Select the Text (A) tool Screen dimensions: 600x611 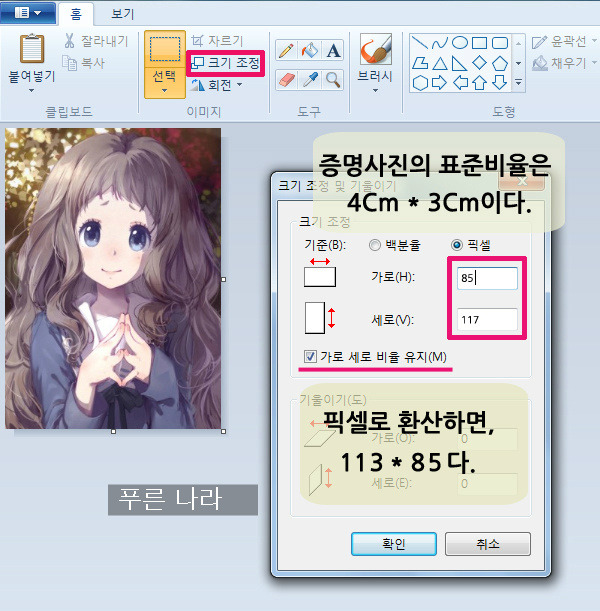click(333, 50)
